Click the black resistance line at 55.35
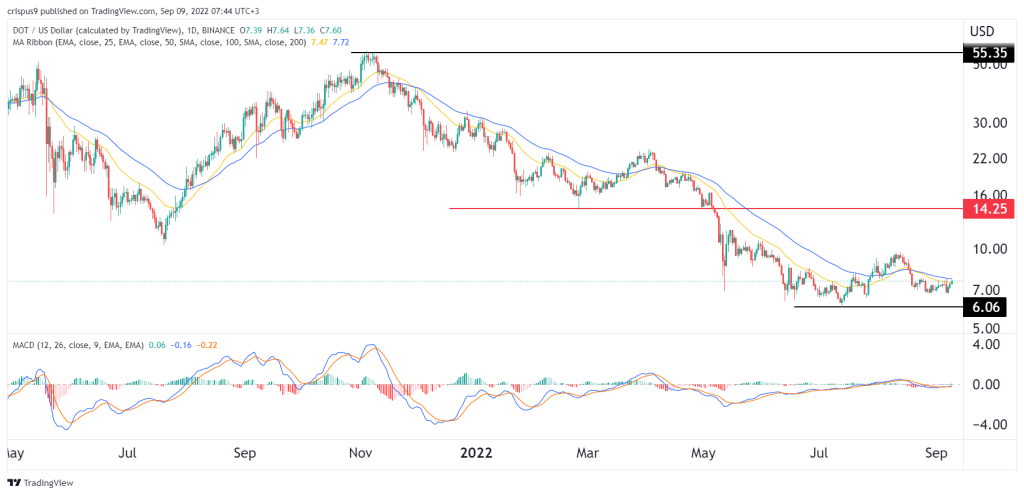Screen dimensions: 1024x495 coord(657,52)
